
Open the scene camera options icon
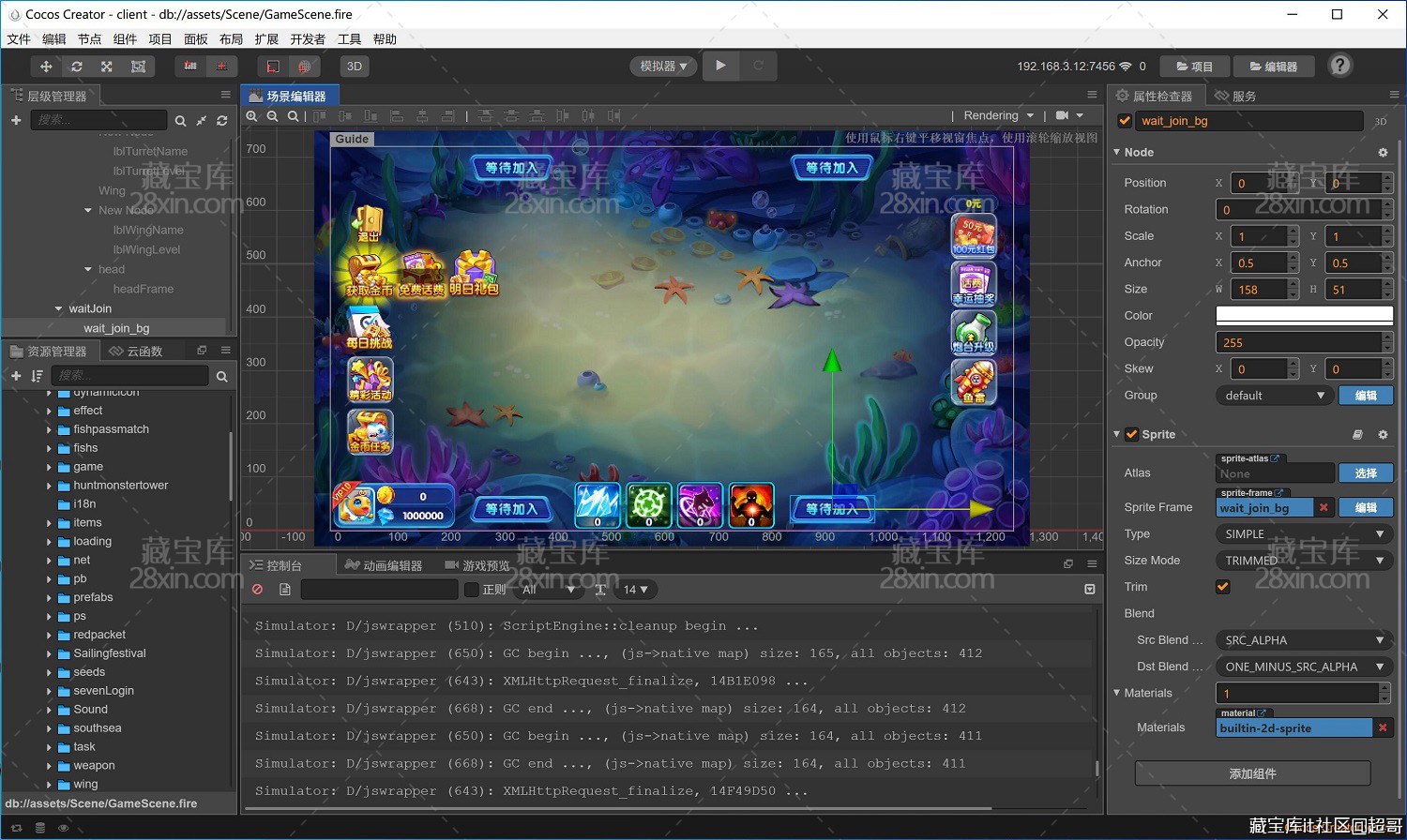[x=1069, y=115]
